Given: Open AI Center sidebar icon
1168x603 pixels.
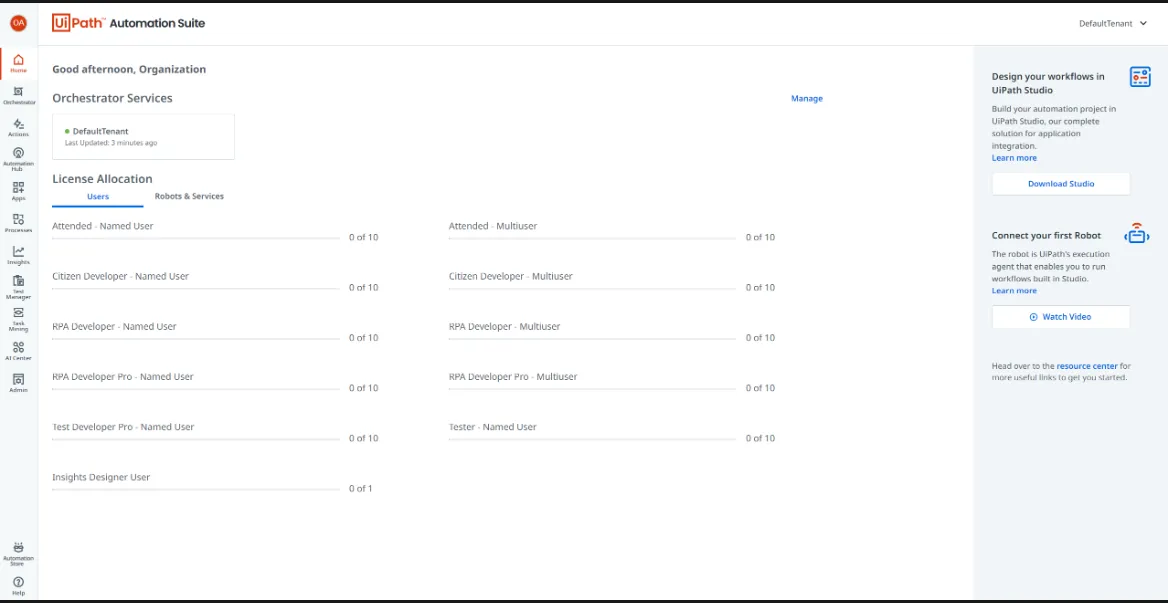Looking at the screenshot, I should point(19,351).
